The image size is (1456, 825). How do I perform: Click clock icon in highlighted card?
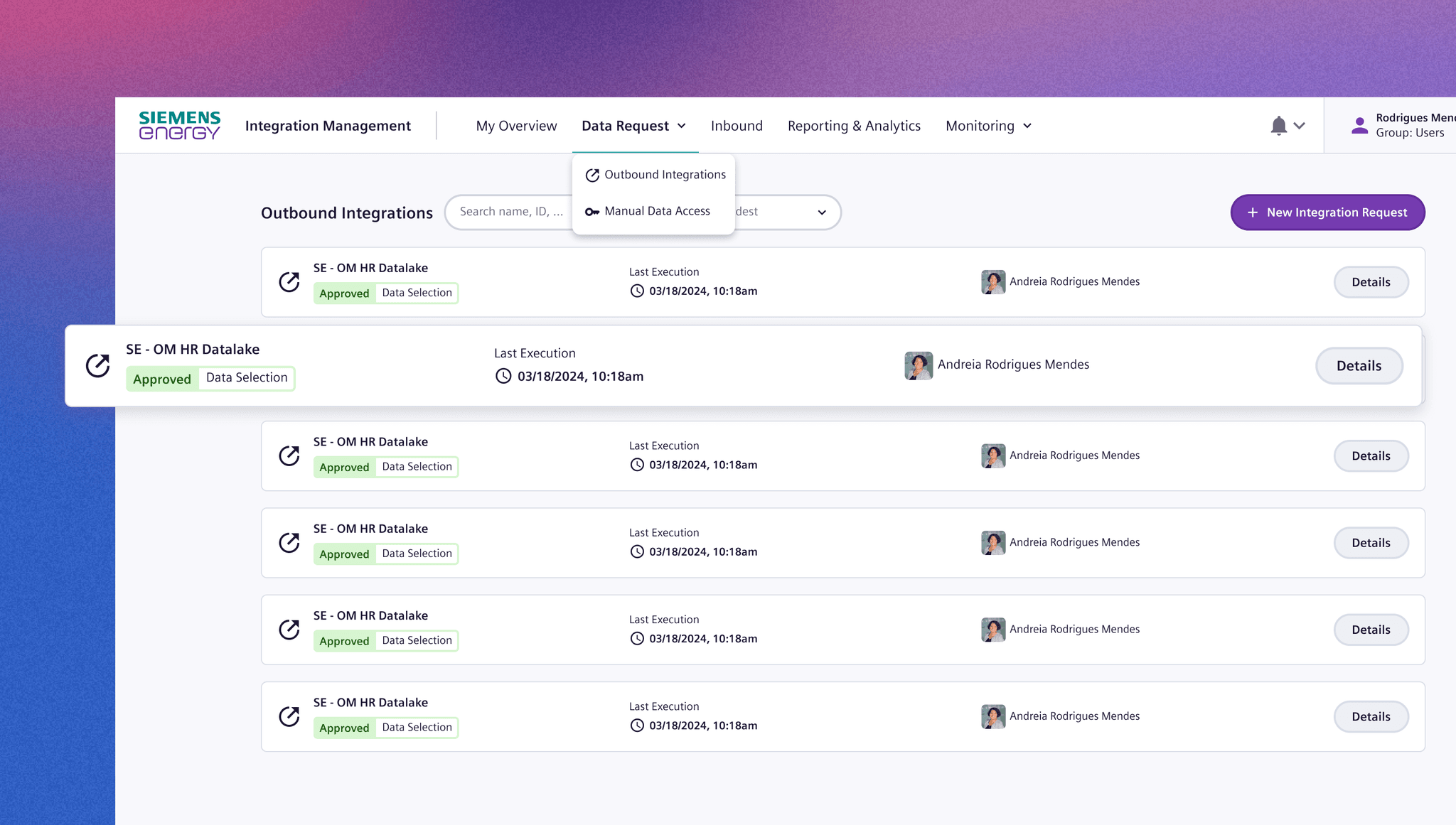[503, 376]
